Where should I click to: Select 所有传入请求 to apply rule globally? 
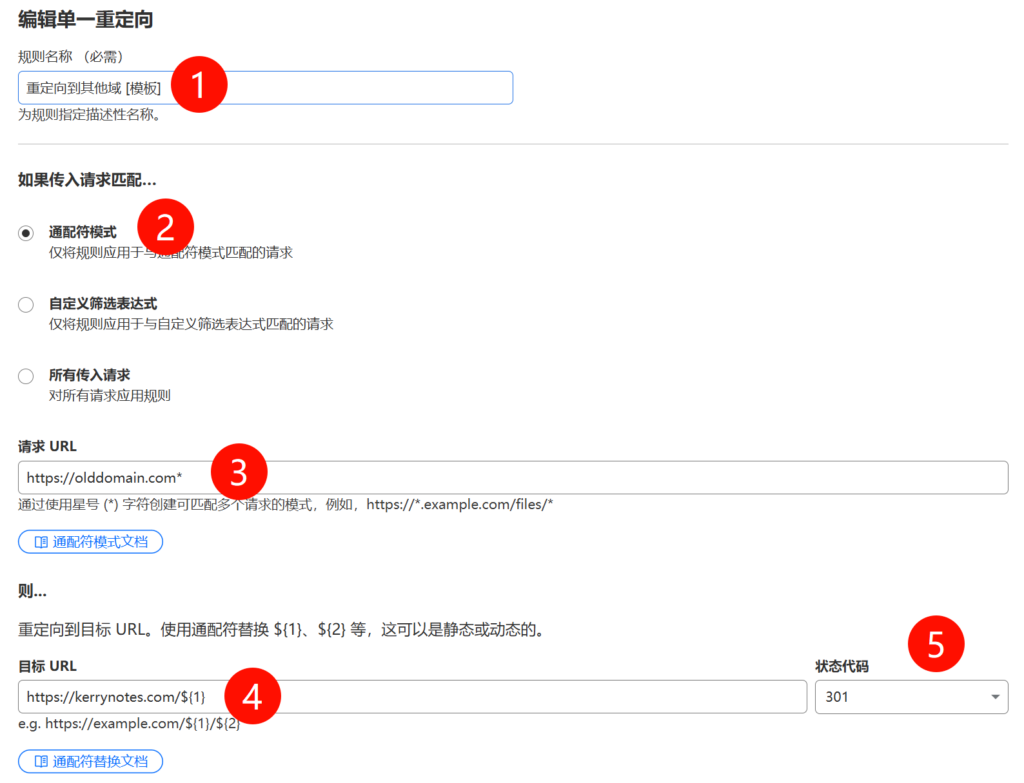point(25,375)
